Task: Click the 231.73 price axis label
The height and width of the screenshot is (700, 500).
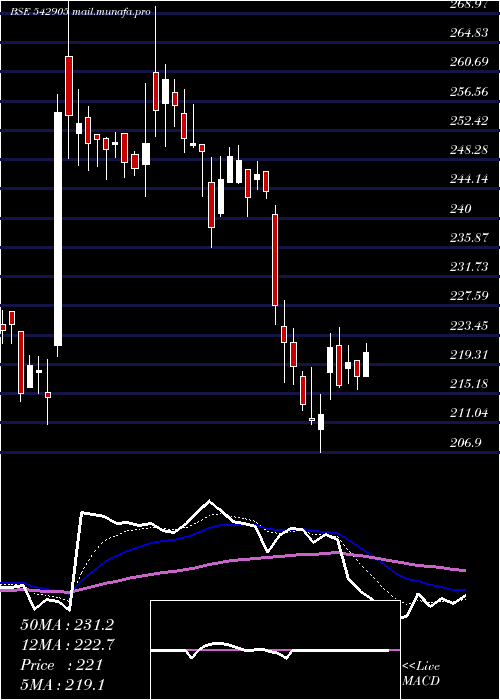Action: pos(468,267)
